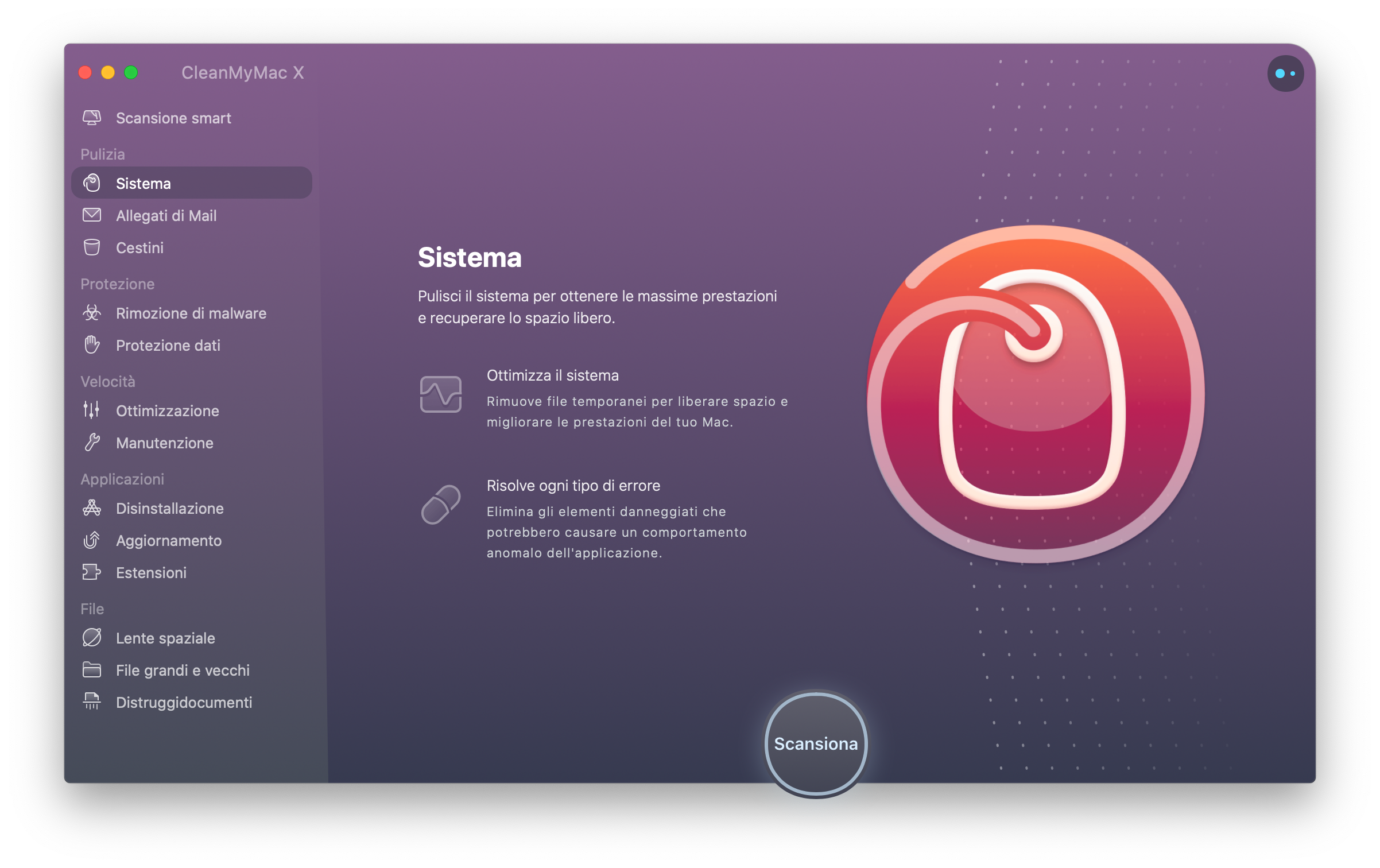Click the Velocità section header
The height and width of the screenshot is (868, 1380).
pos(108,381)
